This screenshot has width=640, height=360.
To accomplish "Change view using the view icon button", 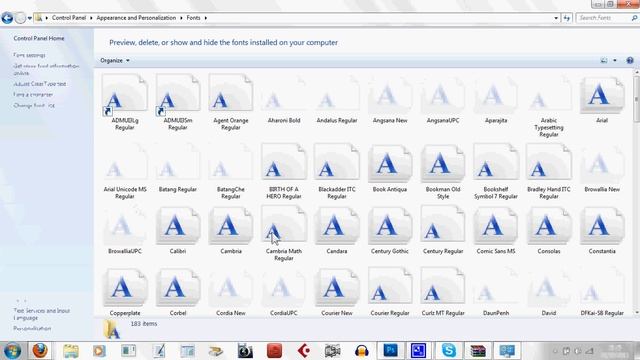I will [x=604, y=60].
